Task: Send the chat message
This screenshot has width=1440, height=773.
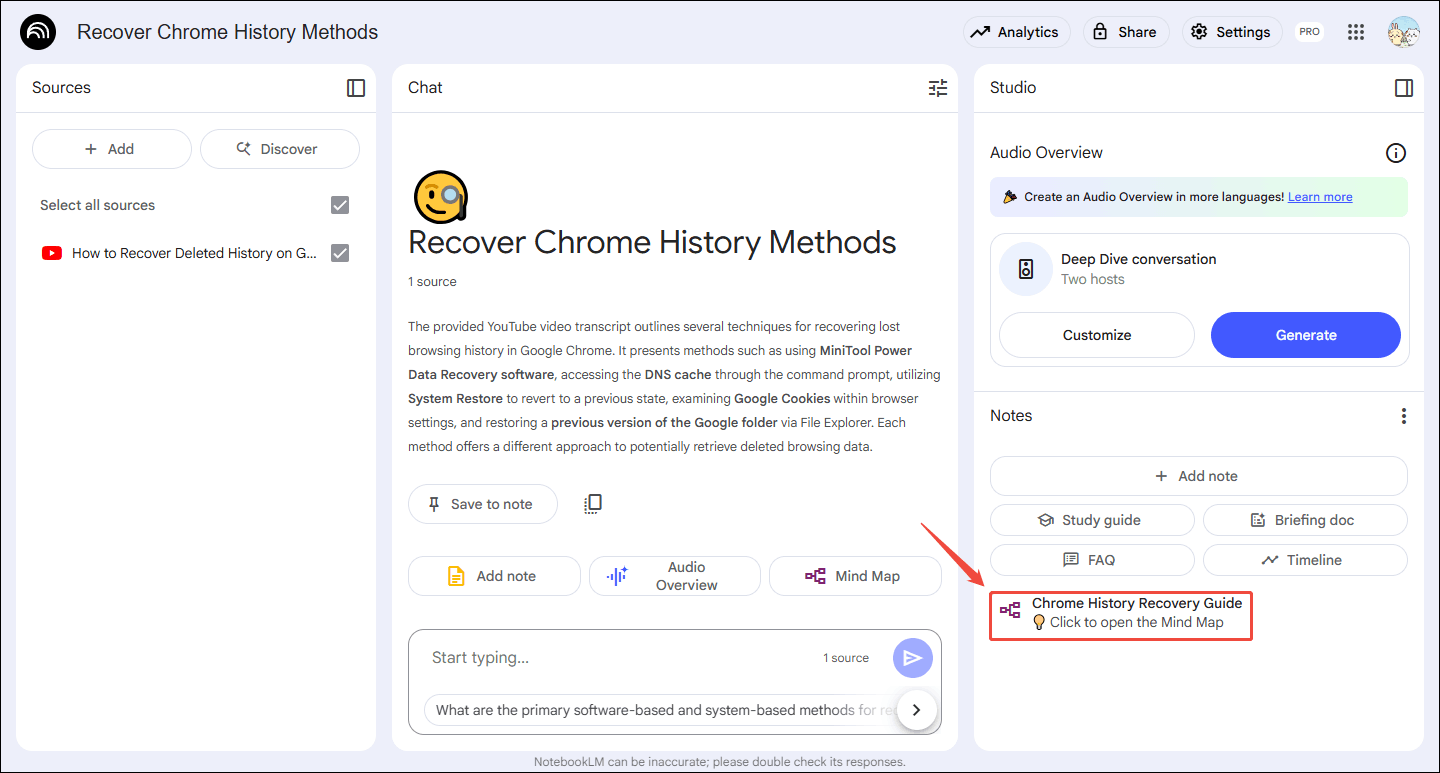Action: click(x=912, y=658)
